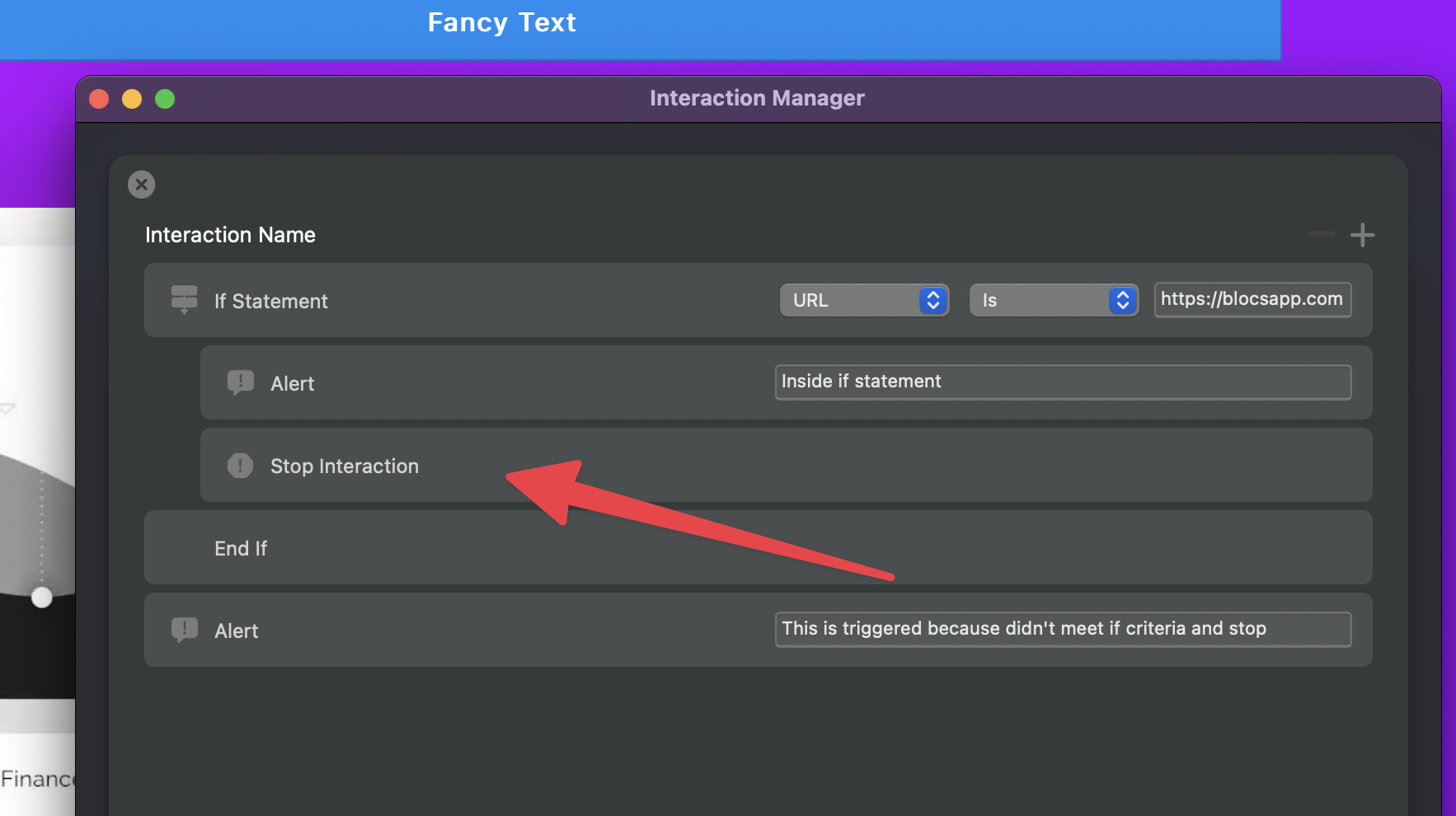Click the Stop Interaction octagon icon
1456x816 pixels.
click(x=240, y=466)
